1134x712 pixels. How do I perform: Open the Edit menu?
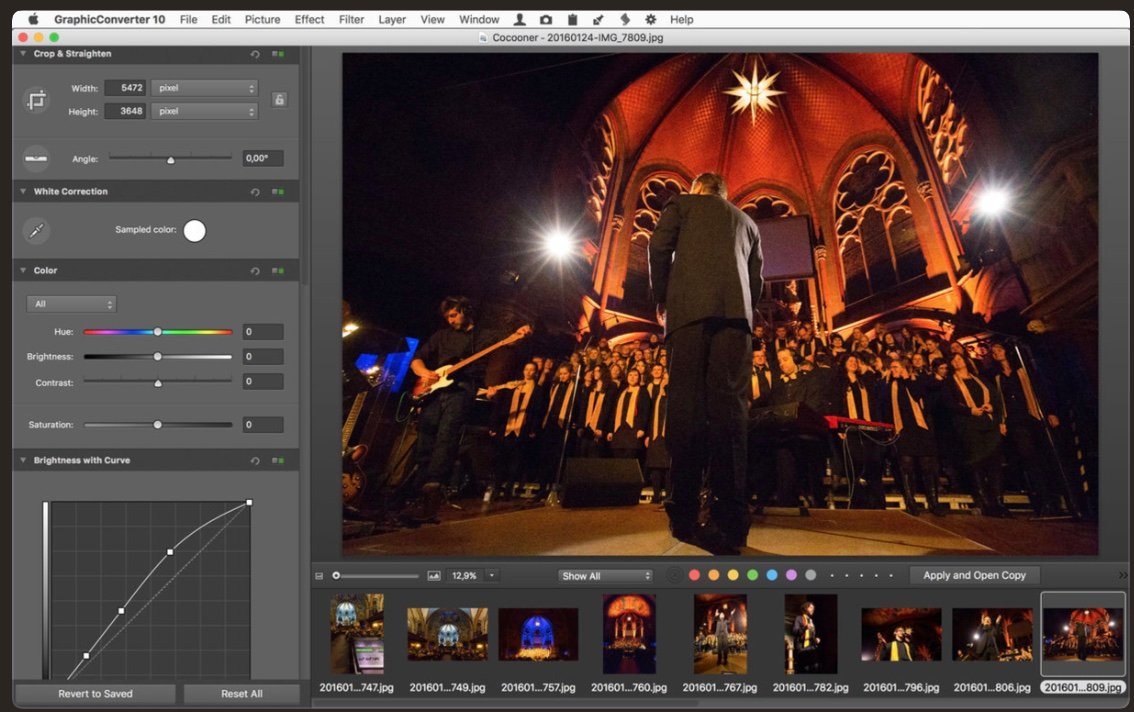(221, 20)
